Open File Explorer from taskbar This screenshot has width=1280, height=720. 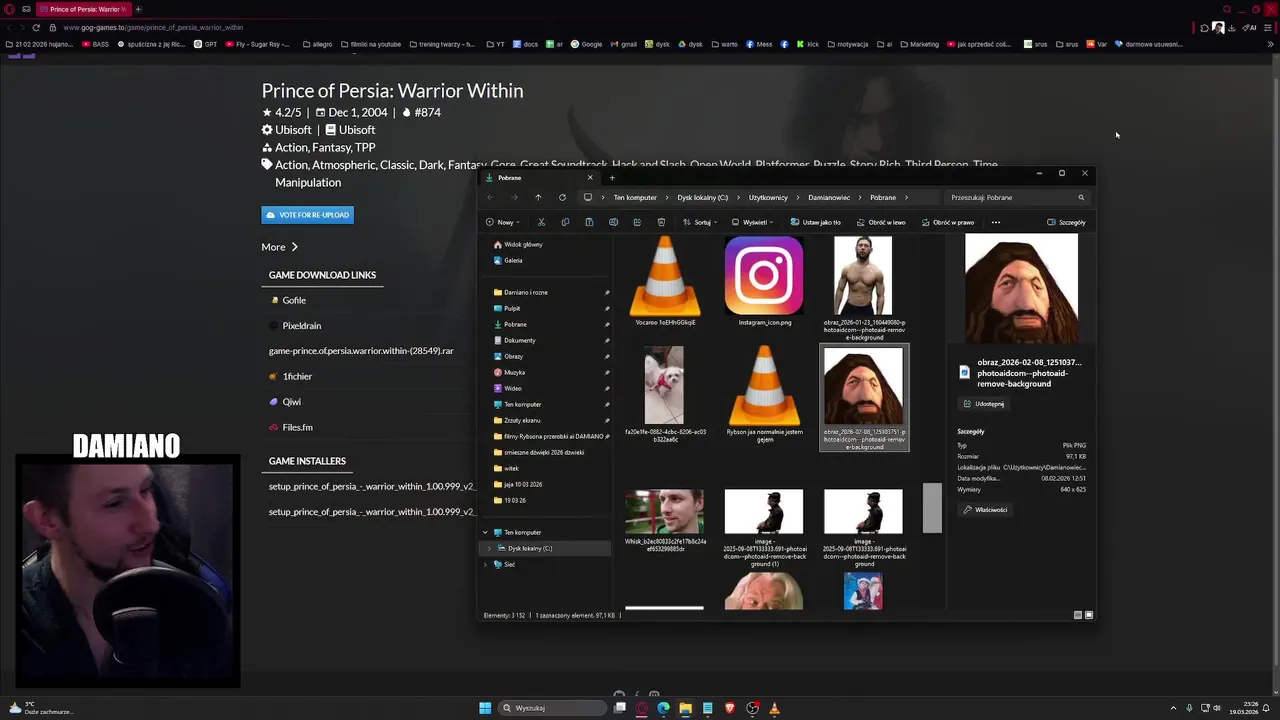coord(685,708)
